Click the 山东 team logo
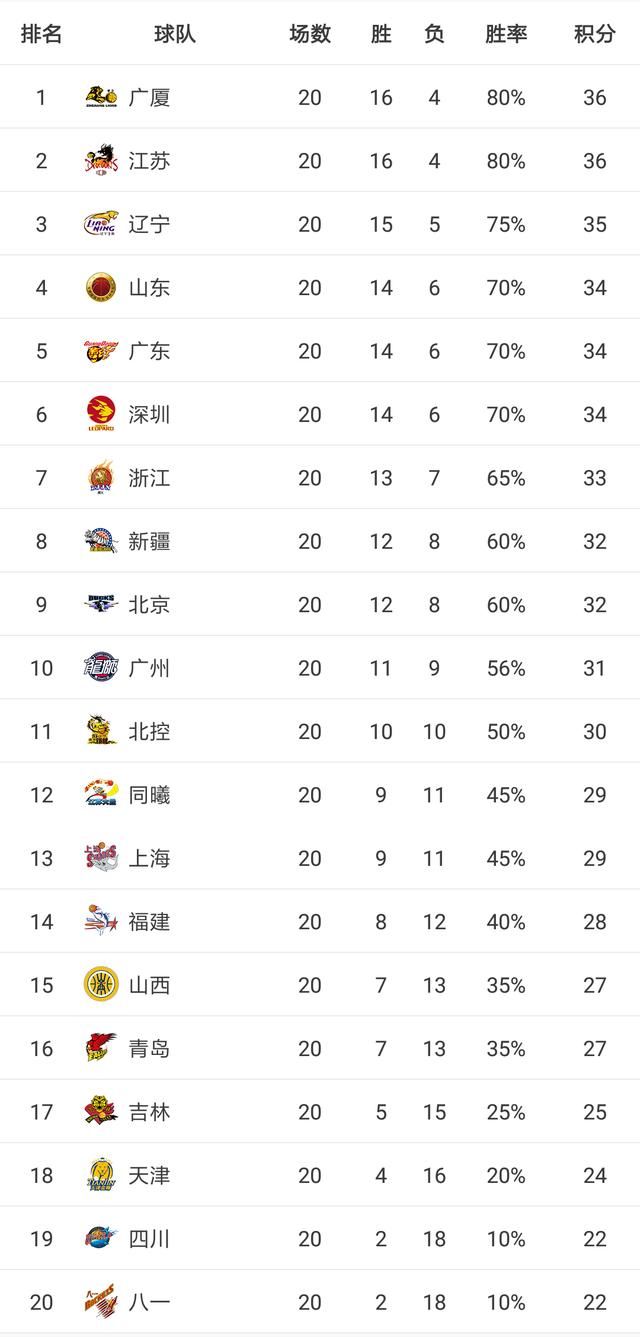Image resolution: width=640 pixels, height=1337 pixels. click(101, 288)
